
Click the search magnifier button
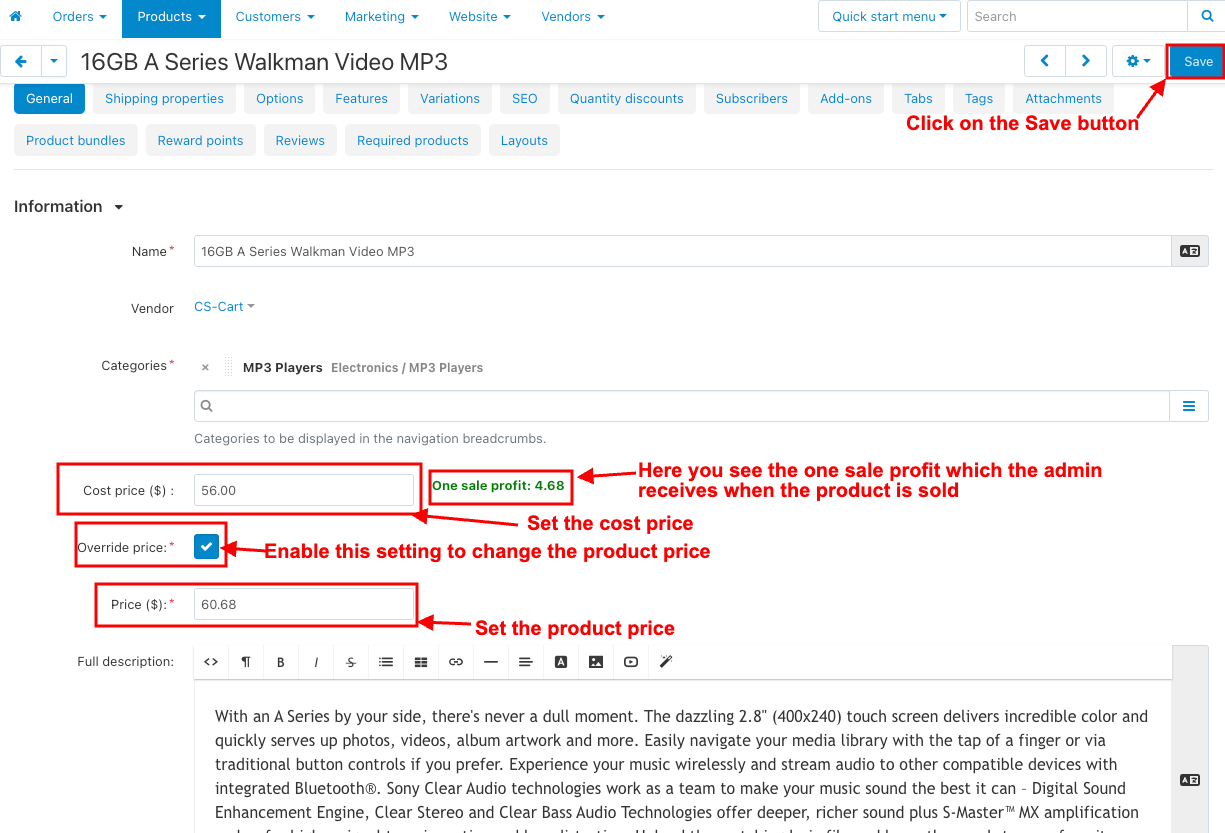click(1206, 16)
